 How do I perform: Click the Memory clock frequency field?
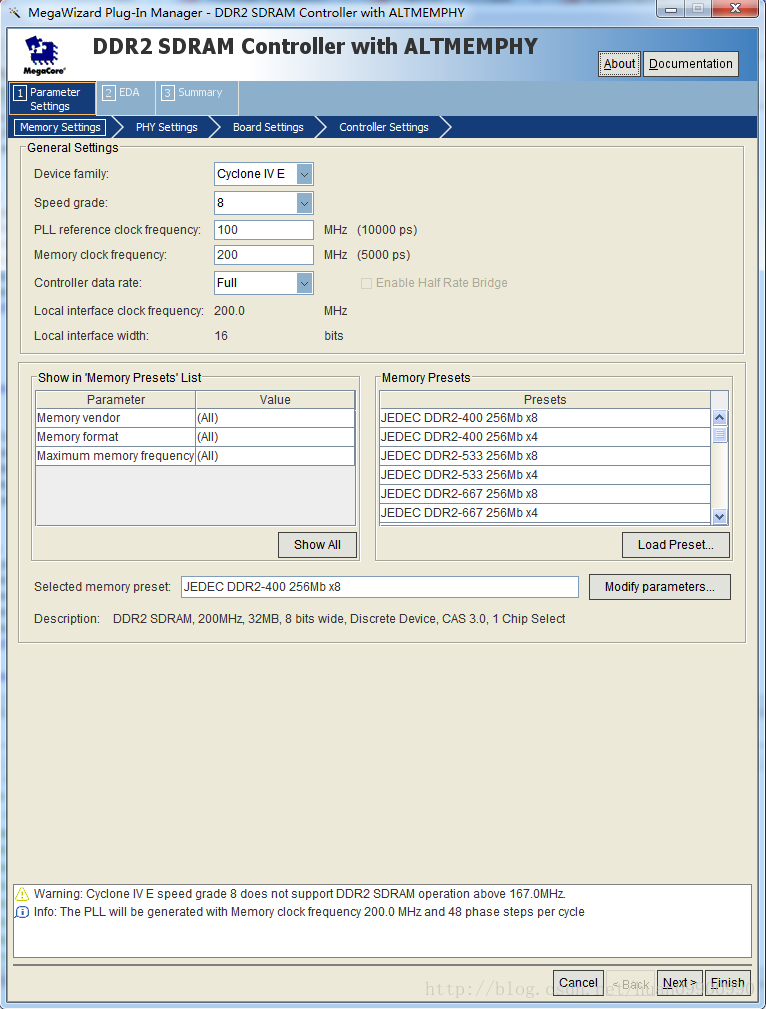(x=264, y=255)
